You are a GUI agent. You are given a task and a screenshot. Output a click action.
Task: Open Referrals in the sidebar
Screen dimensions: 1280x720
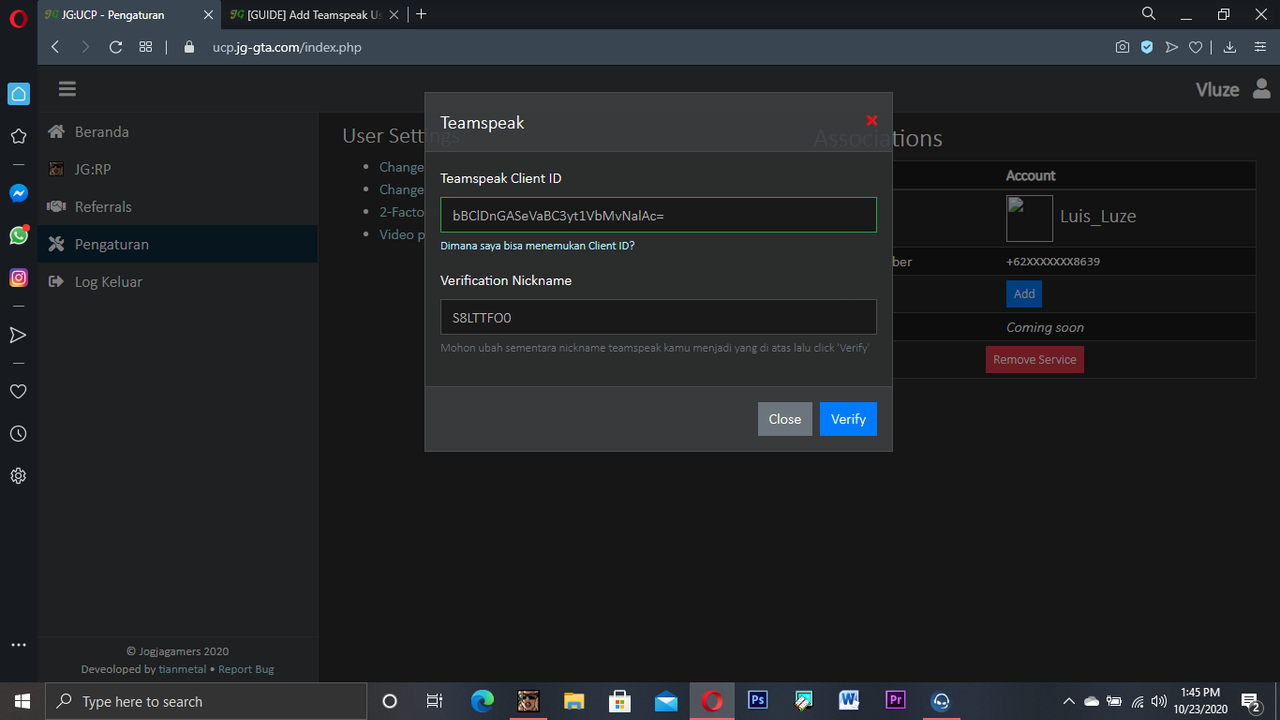point(178,207)
